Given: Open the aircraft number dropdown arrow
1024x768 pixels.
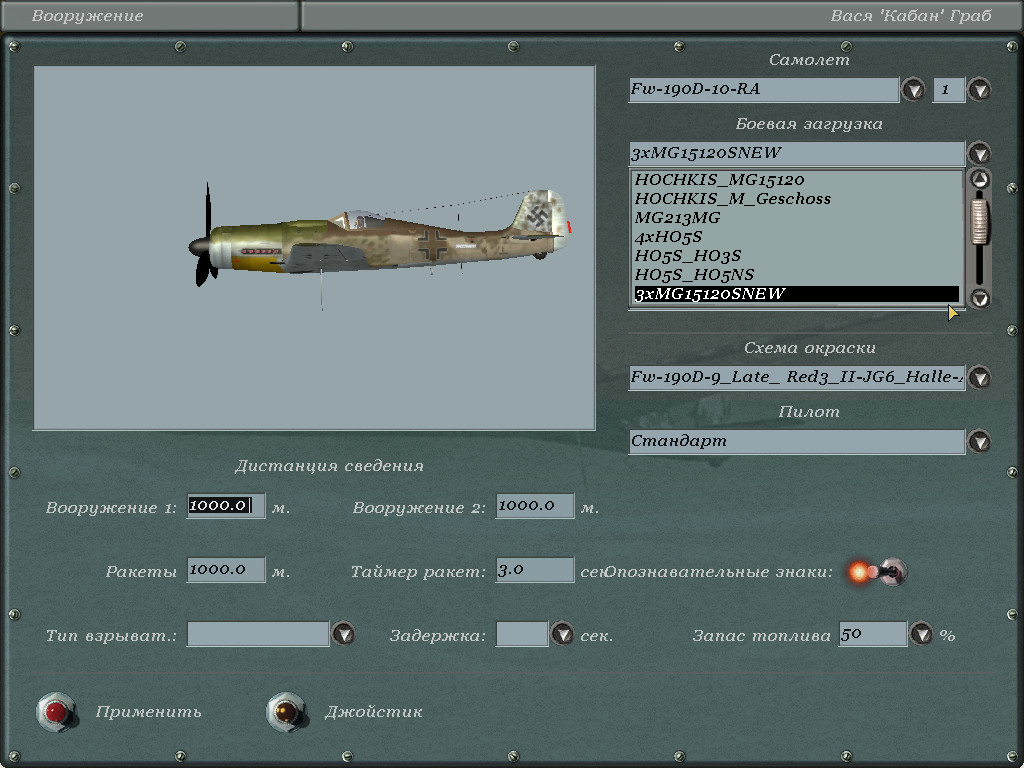Looking at the screenshot, I should click(x=979, y=89).
